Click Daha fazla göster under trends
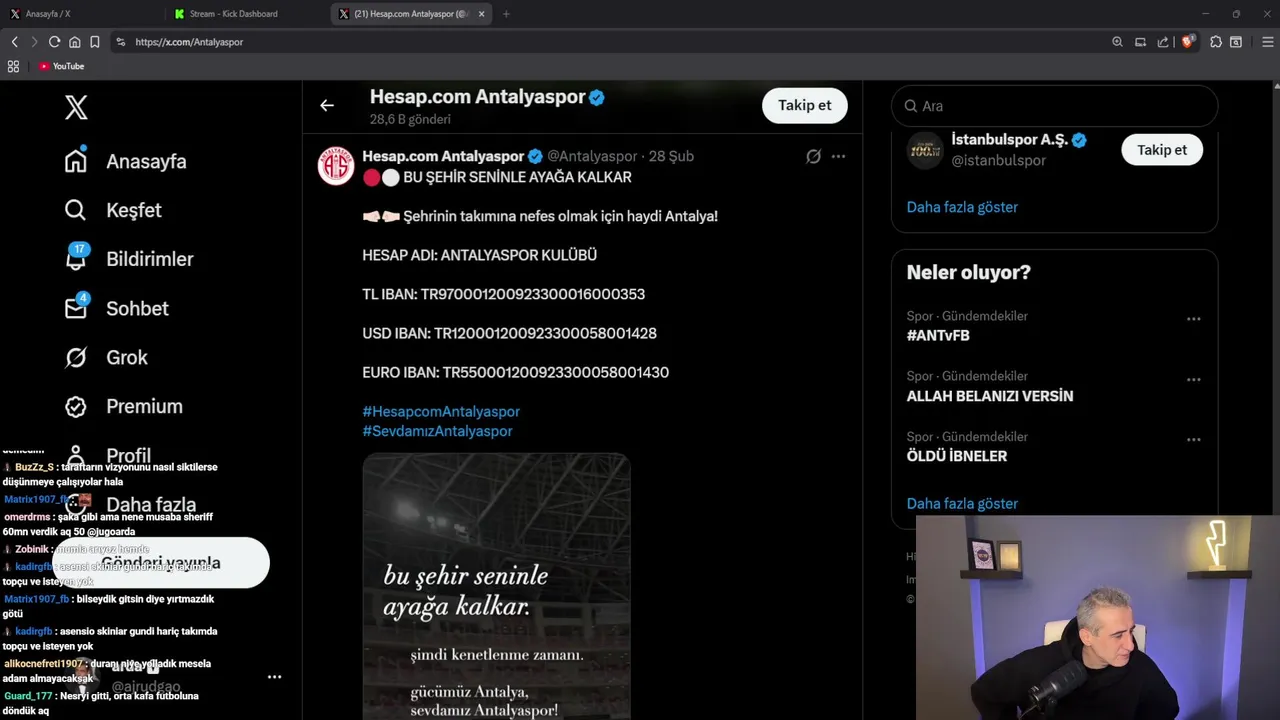 (x=962, y=503)
